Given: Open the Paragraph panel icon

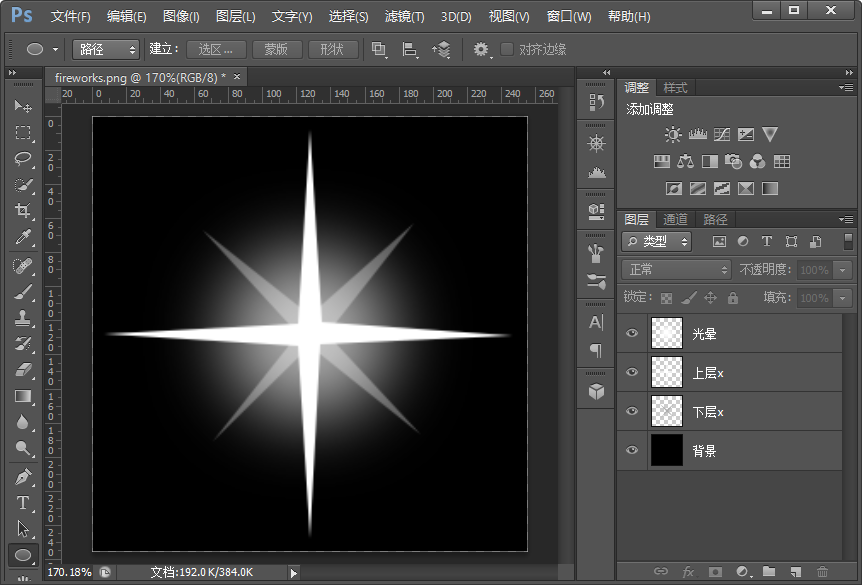Looking at the screenshot, I should click(x=596, y=350).
